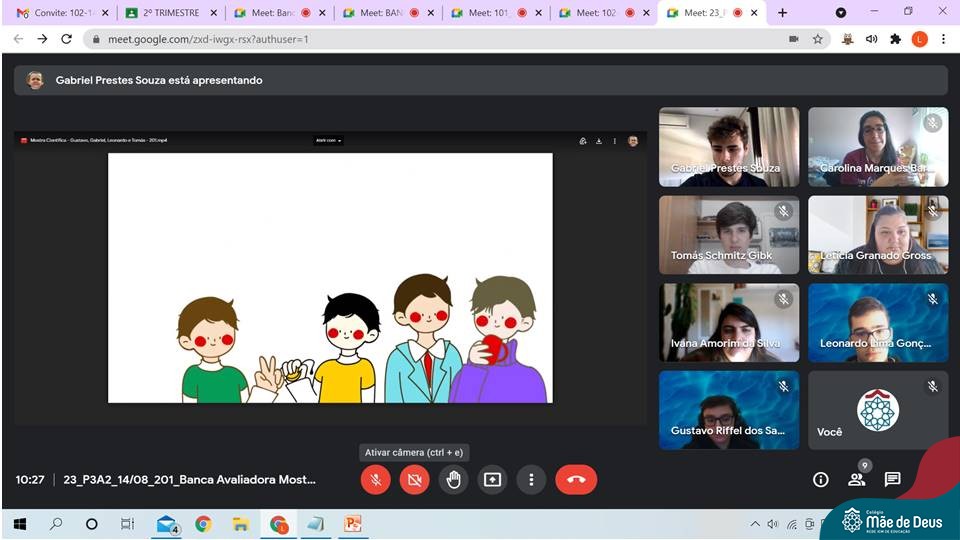
Task: Open a new browser tab
Action: click(x=782, y=13)
